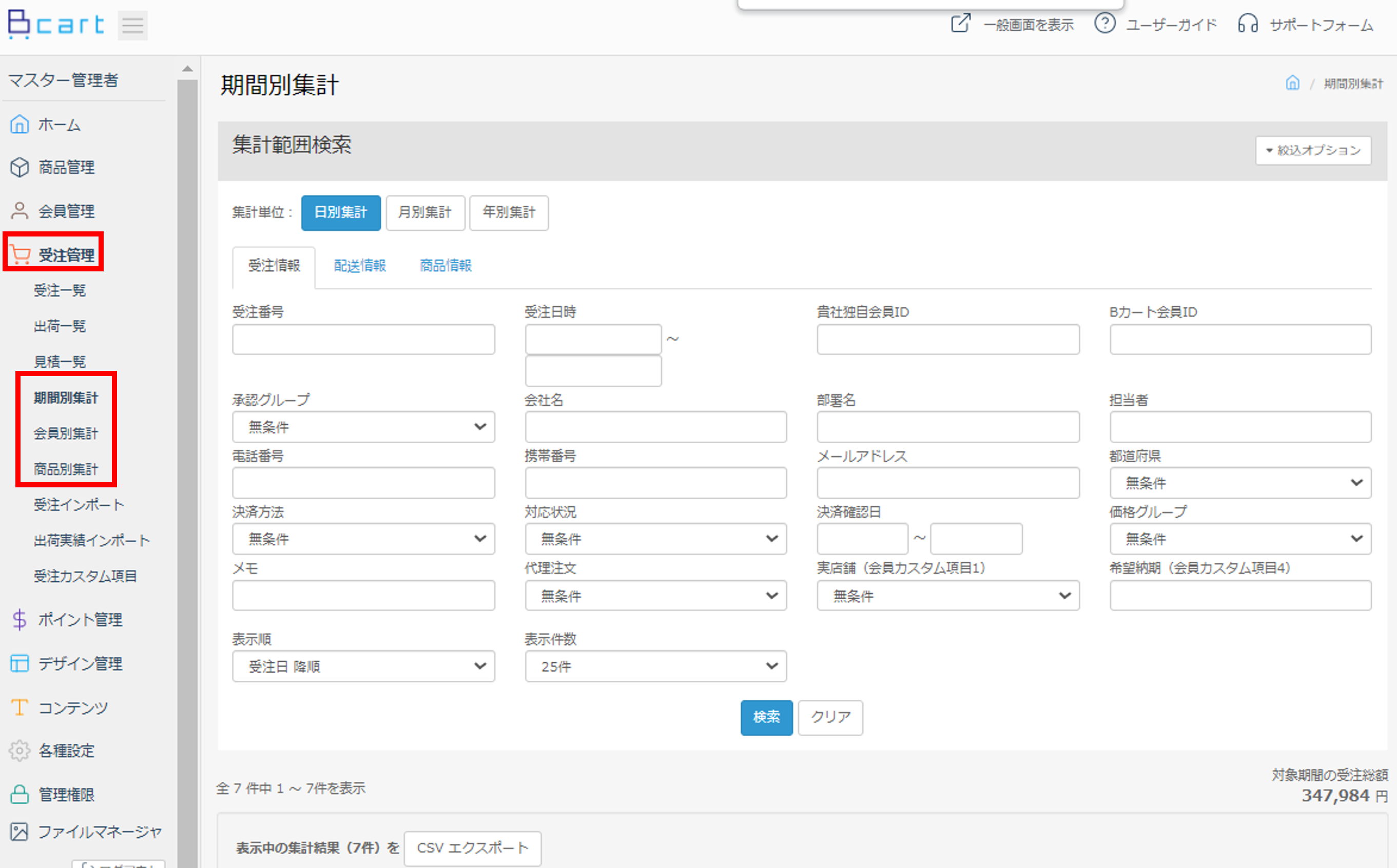Open the 対応状況 dropdown
Image resolution: width=1397 pixels, height=868 pixels.
tap(656, 539)
